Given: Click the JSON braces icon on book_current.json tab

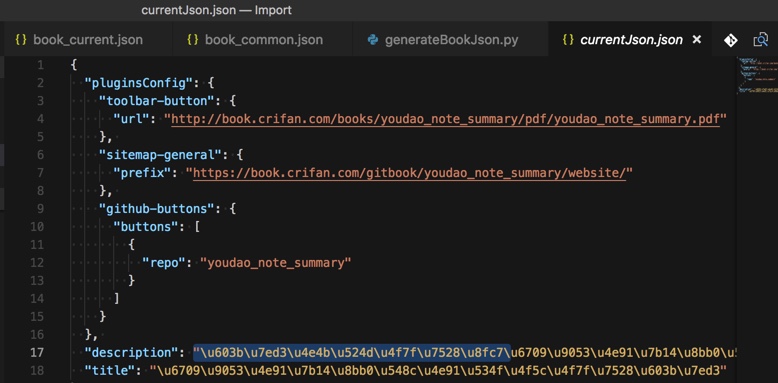Looking at the screenshot, I should coord(21,39).
